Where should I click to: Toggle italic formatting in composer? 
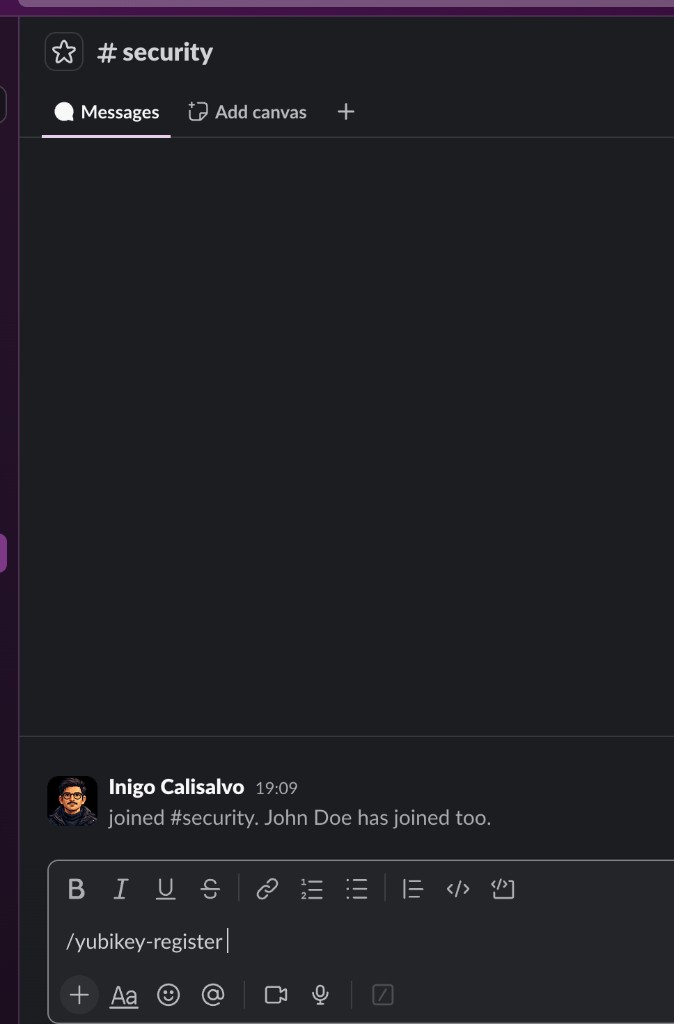tap(121, 889)
